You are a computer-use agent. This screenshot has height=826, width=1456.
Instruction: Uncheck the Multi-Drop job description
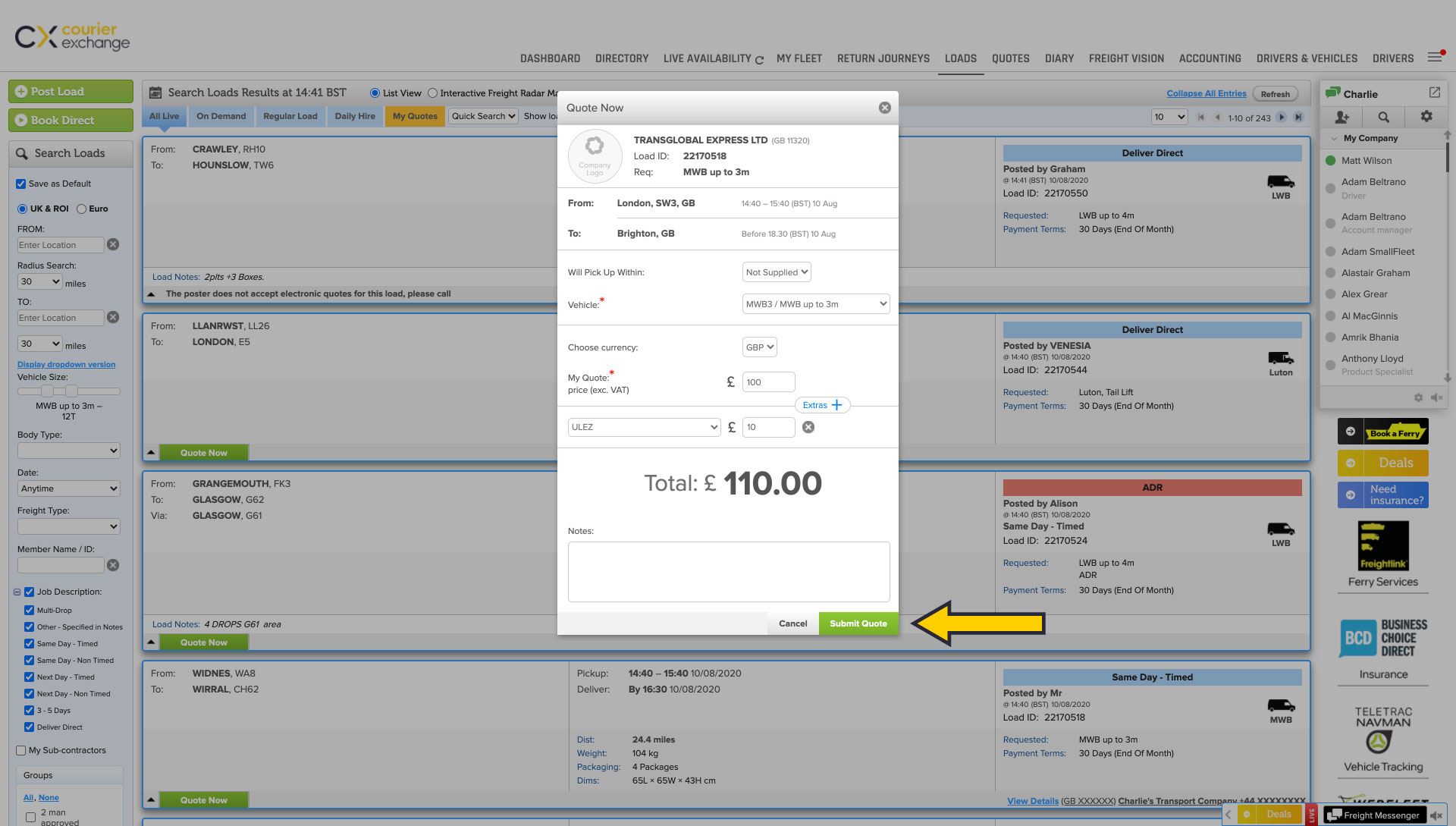(29, 610)
